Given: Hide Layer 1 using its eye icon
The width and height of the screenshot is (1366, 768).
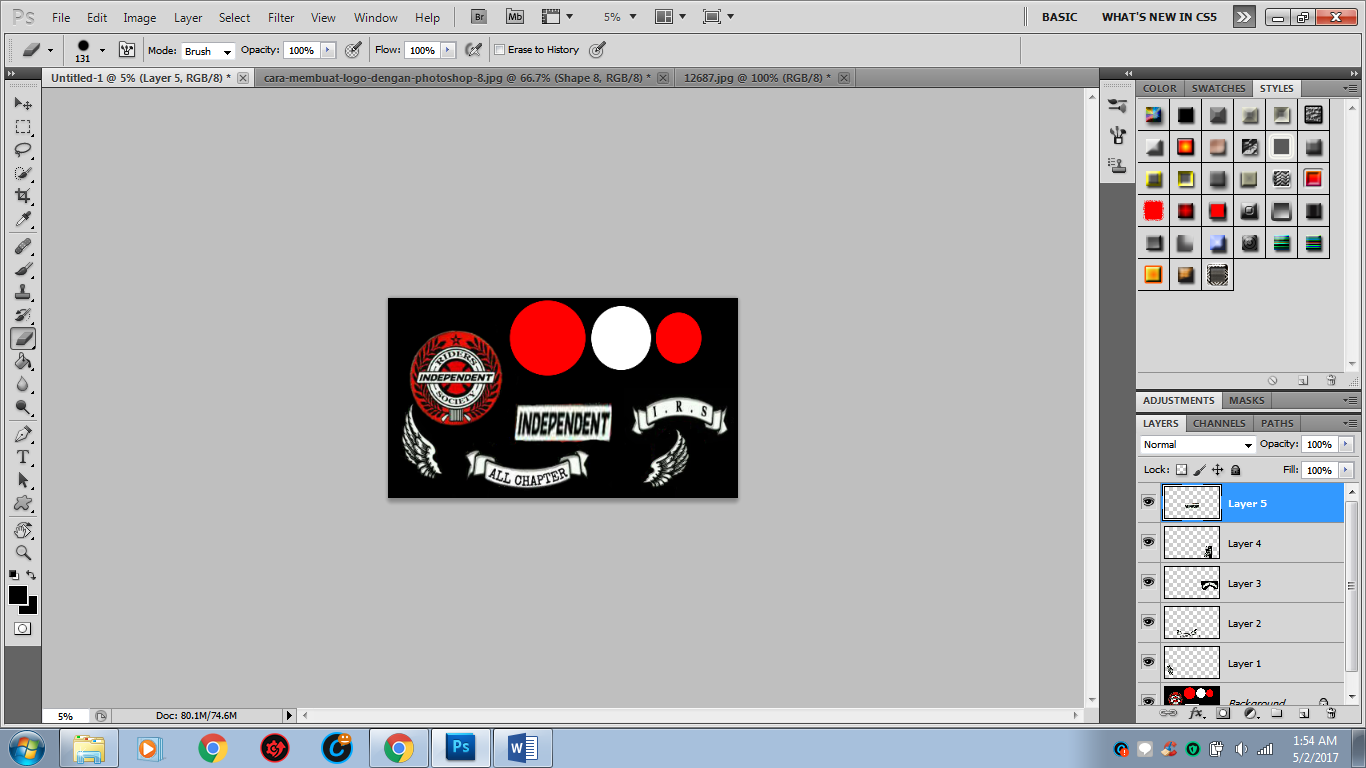Looking at the screenshot, I should [1148, 662].
